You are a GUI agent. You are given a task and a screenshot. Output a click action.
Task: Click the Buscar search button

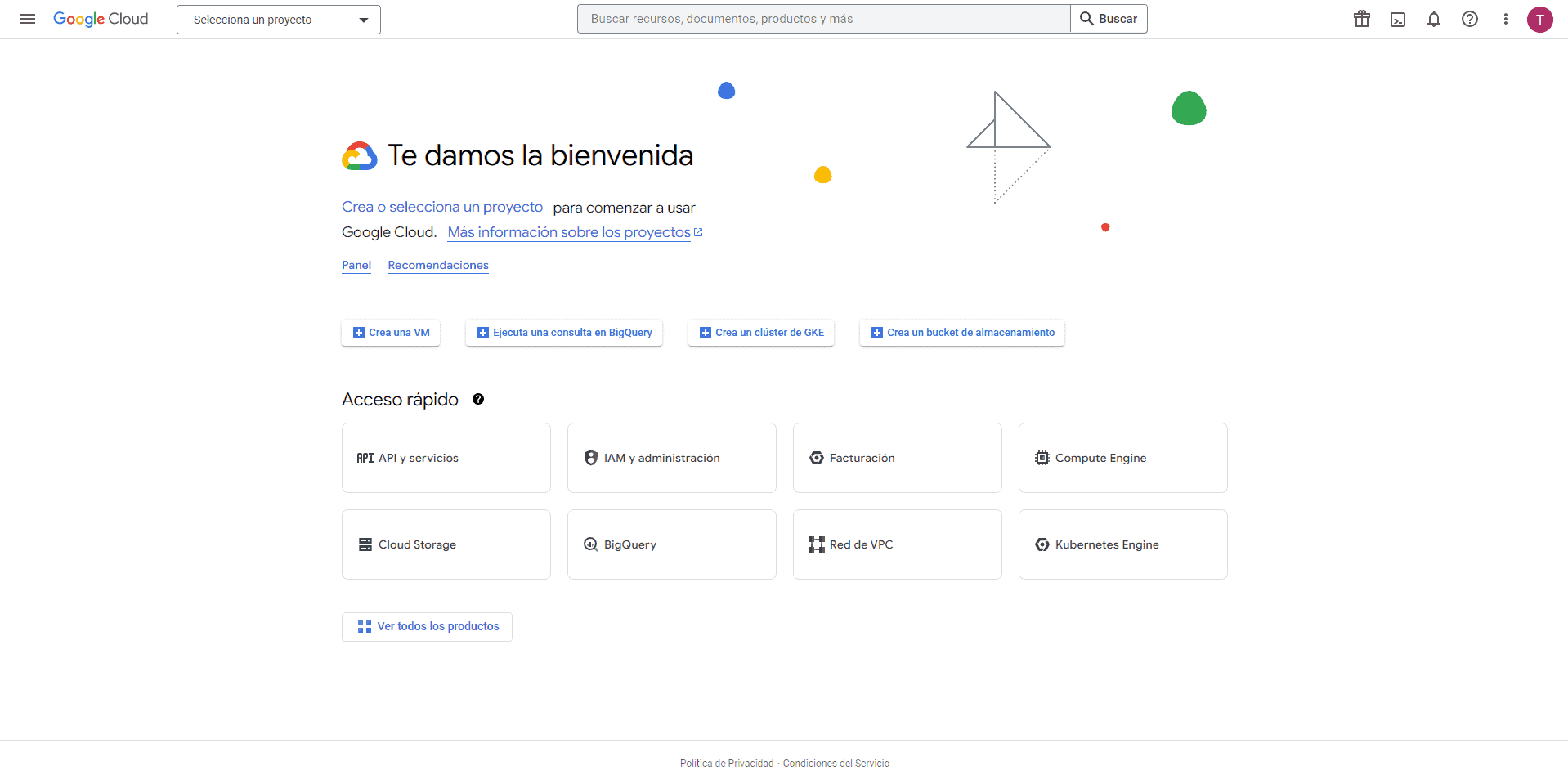click(1109, 19)
